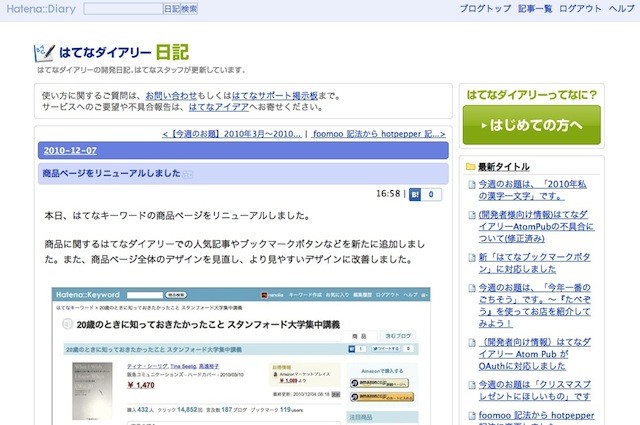Go to next entry foomoo 記法から hotpepper
This screenshot has width=640, height=425.
378,134
